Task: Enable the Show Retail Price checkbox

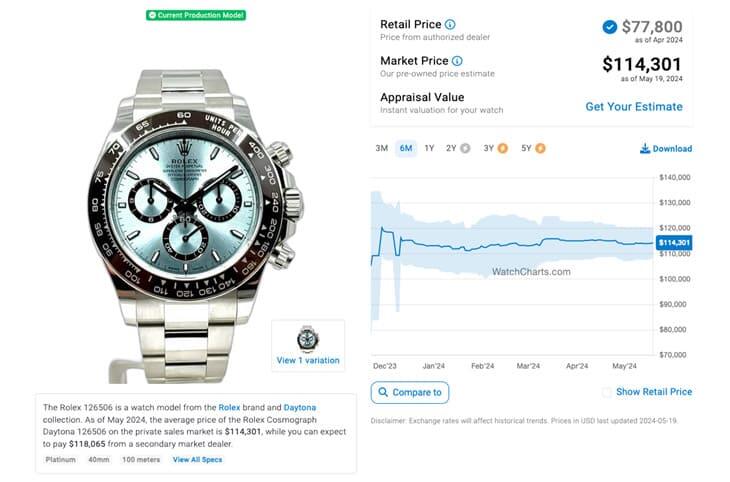Action: (x=607, y=392)
